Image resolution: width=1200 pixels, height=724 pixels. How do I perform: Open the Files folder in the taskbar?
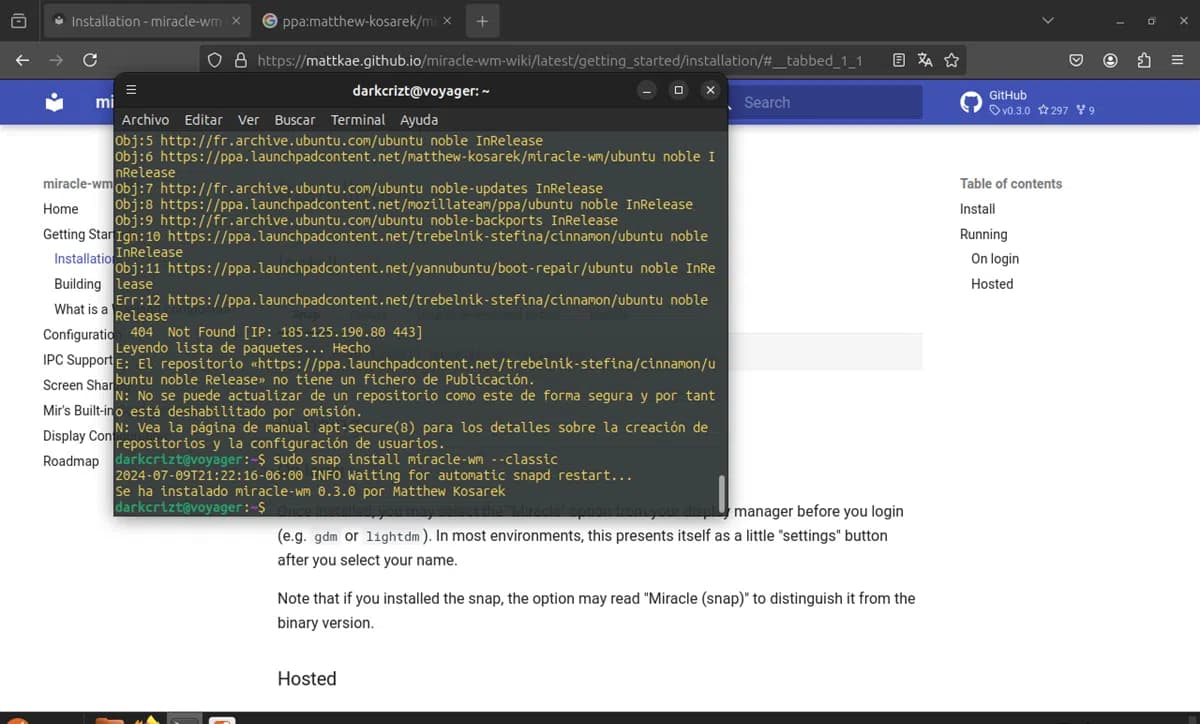click(x=108, y=718)
